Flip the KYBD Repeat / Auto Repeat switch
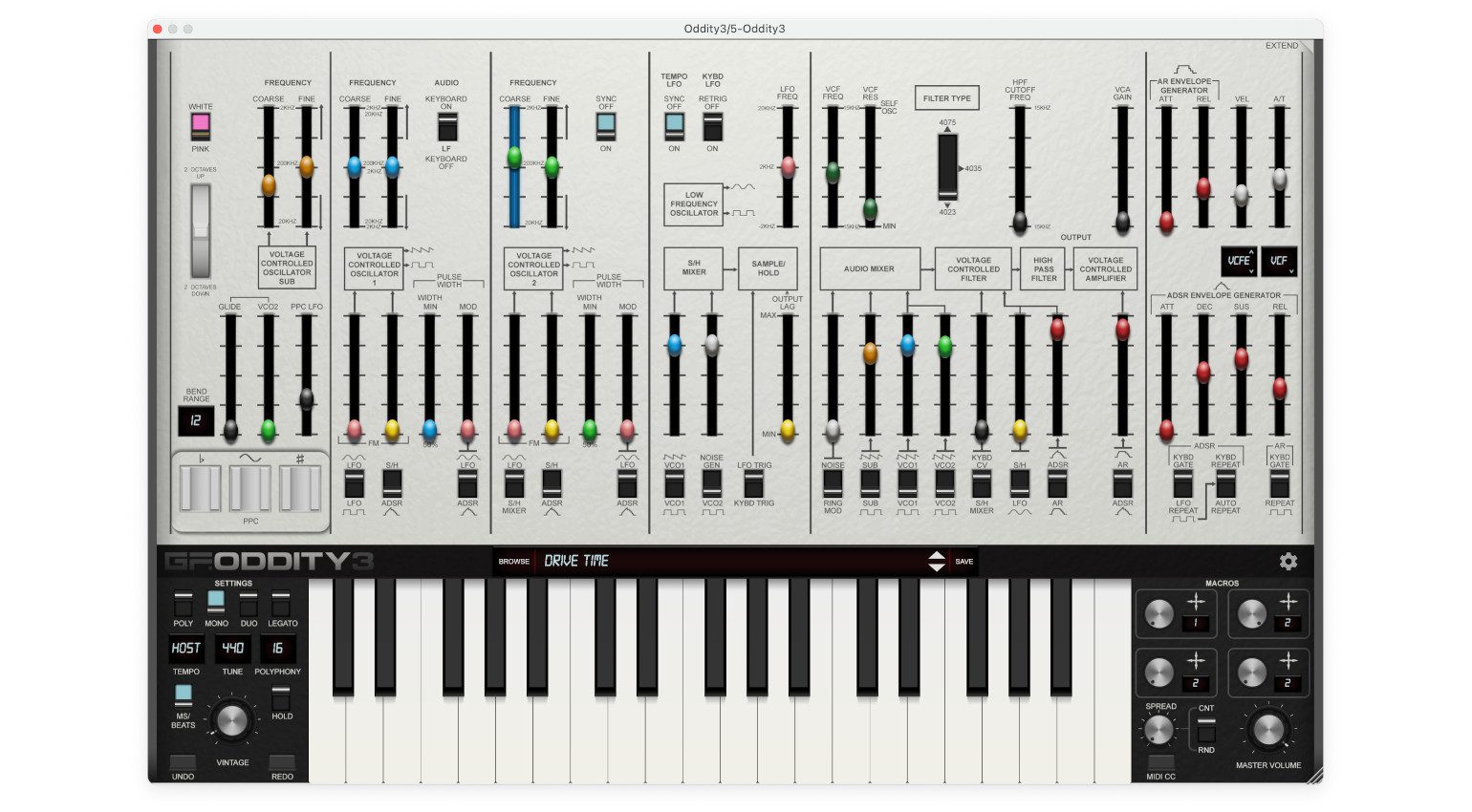The height and width of the screenshot is (812, 1472). click(x=1225, y=483)
